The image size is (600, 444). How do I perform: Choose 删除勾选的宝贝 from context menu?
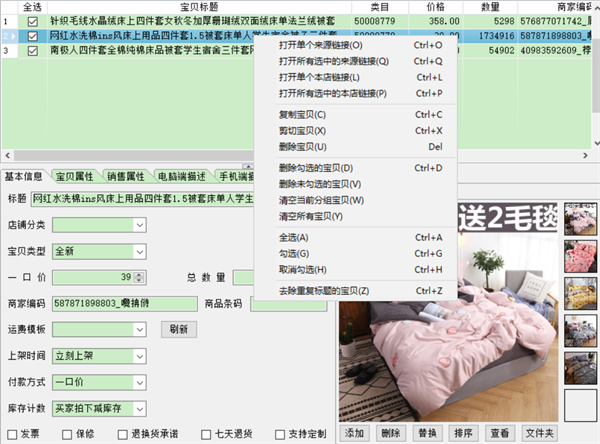tap(355, 168)
